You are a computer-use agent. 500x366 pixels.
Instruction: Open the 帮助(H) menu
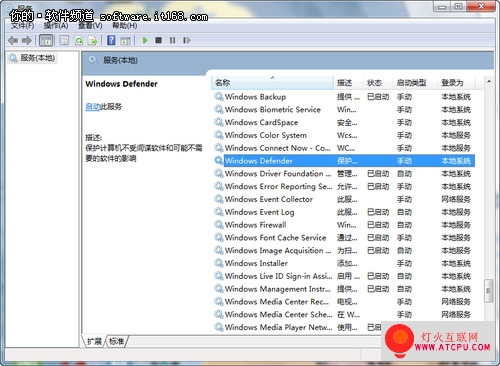tap(125, 26)
